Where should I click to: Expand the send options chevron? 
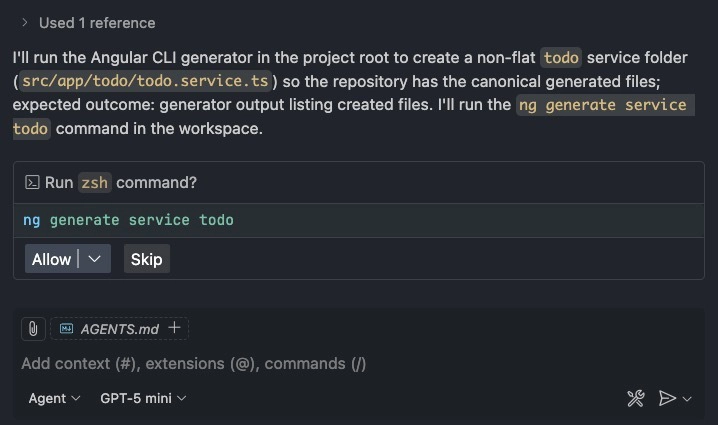pyautogui.click(x=687, y=400)
